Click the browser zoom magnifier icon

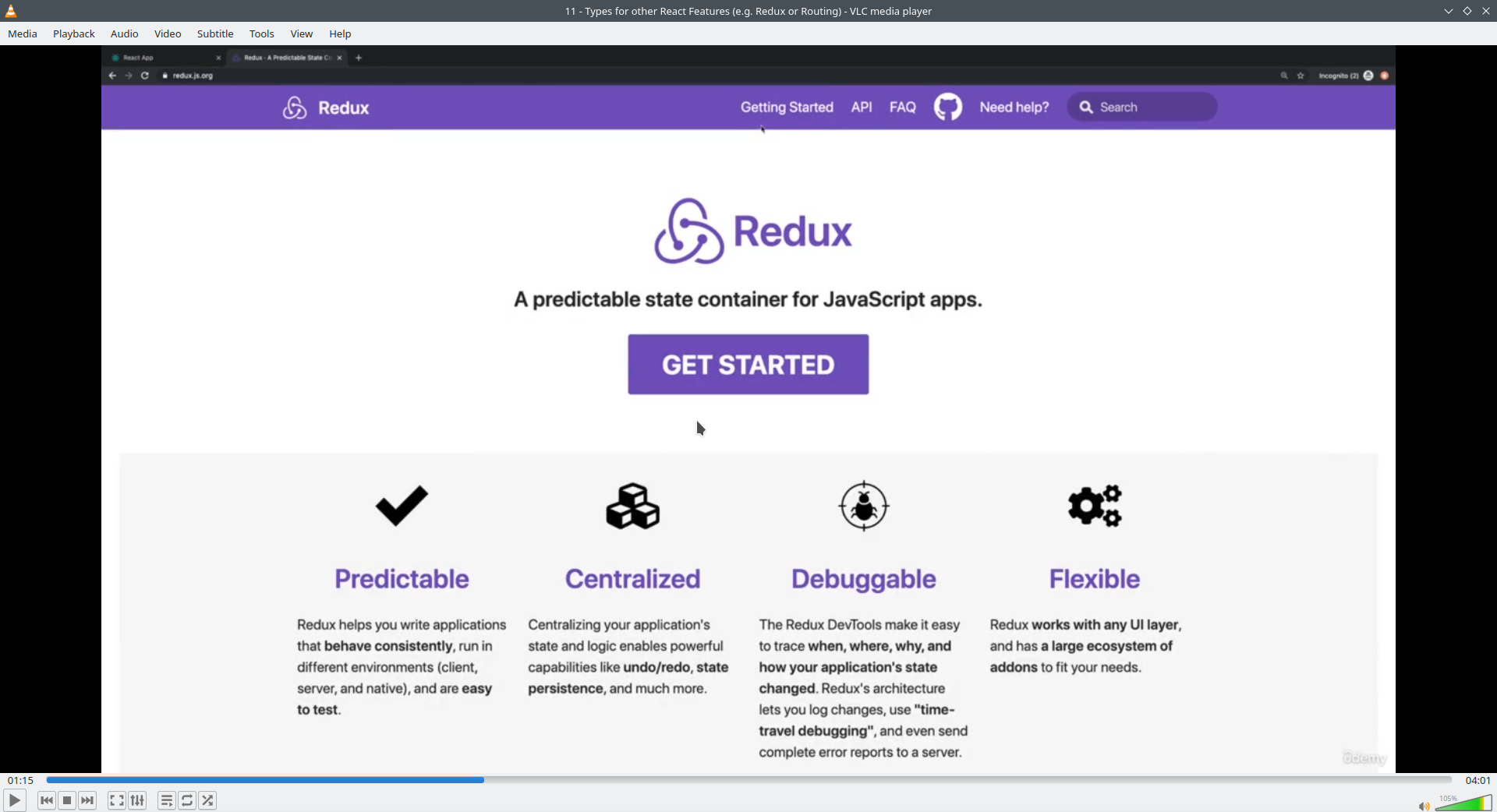1284,76
